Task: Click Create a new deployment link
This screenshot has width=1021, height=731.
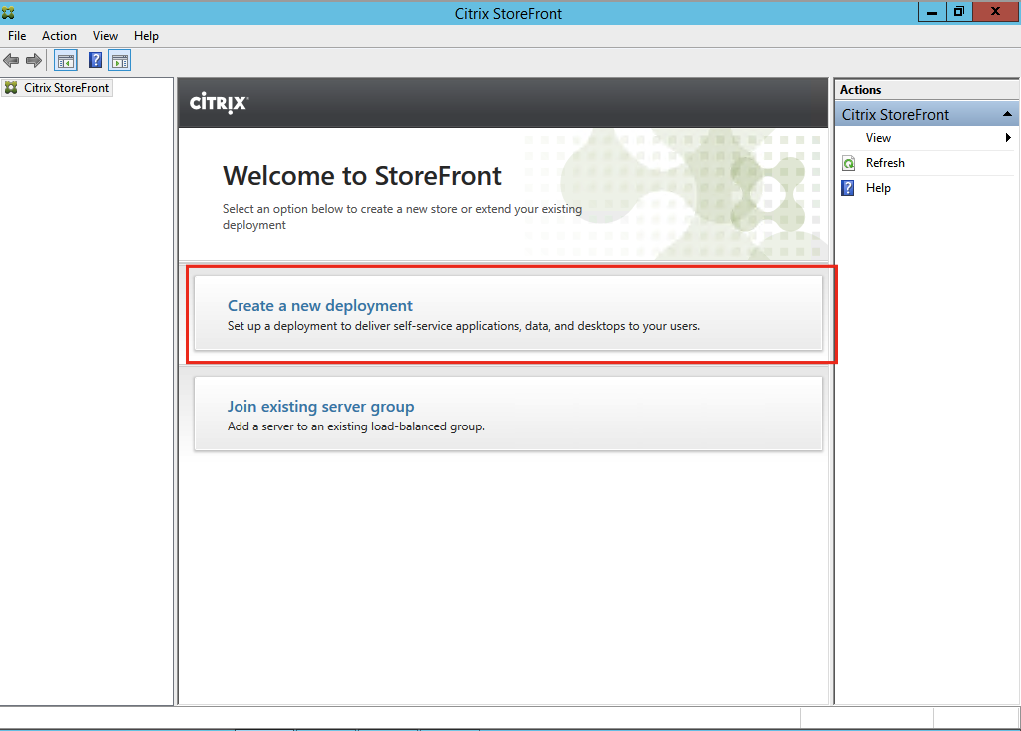Action: [320, 305]
